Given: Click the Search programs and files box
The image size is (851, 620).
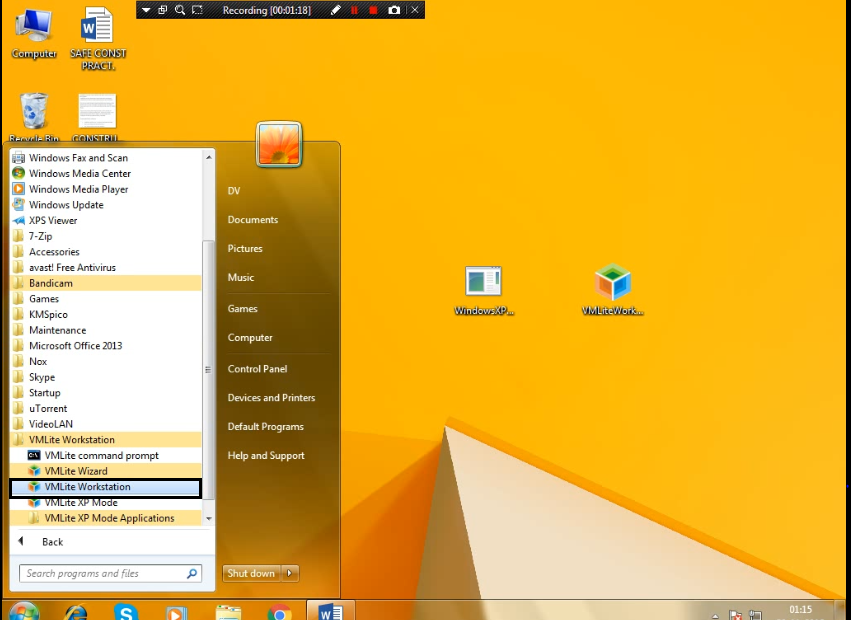Looking at the screenshot, I should (110, 573).
